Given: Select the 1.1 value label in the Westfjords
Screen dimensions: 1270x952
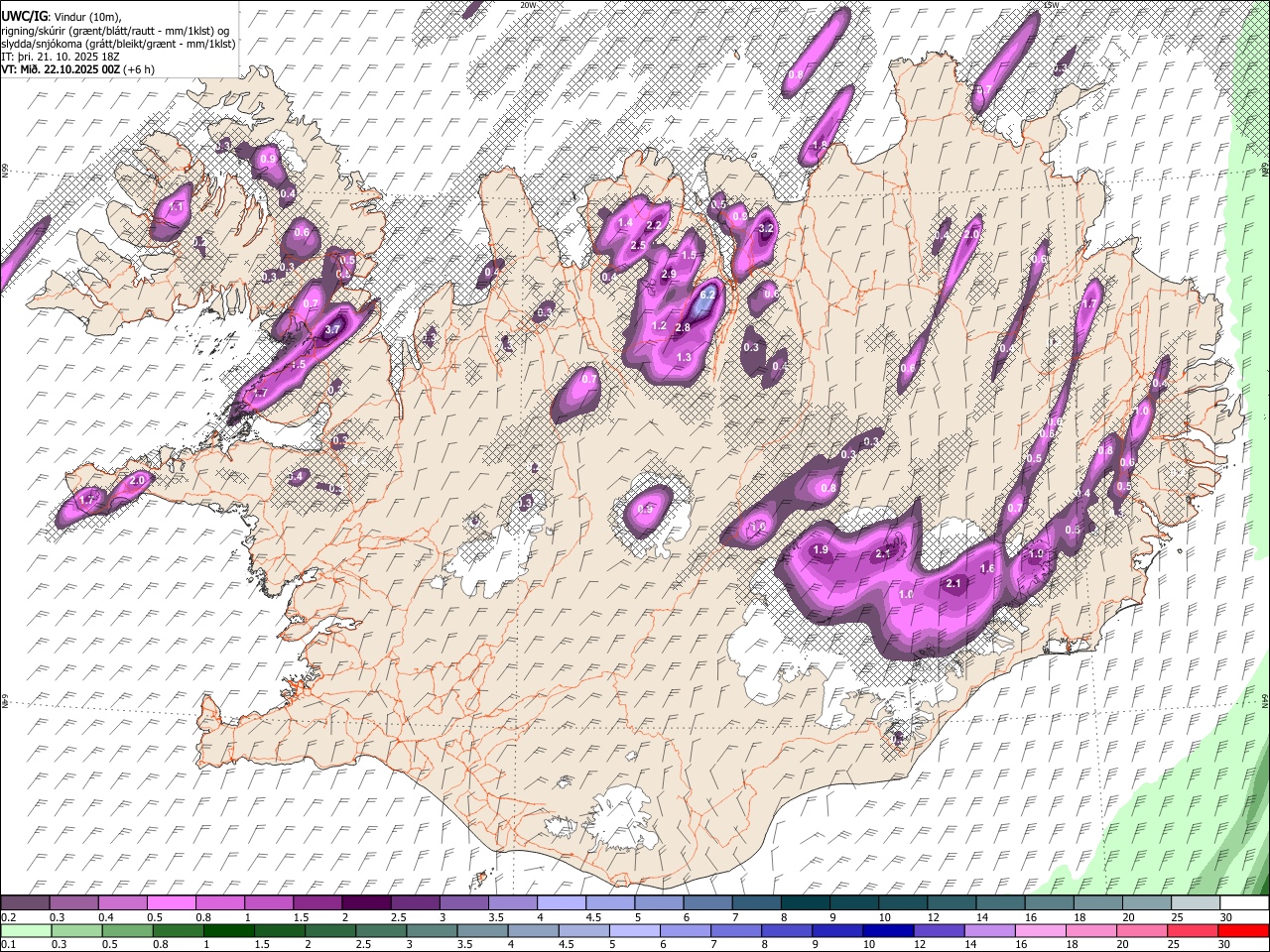Looking at the screenshot, I should click(178, 208).
